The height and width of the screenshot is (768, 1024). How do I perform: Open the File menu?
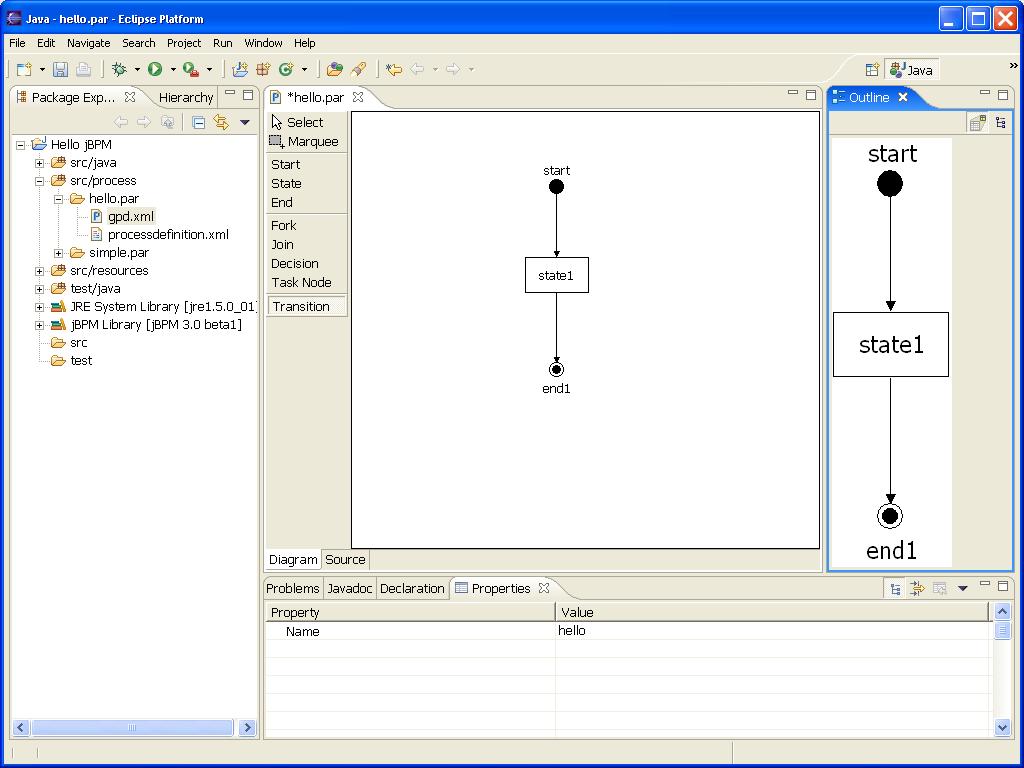point(17,43)
